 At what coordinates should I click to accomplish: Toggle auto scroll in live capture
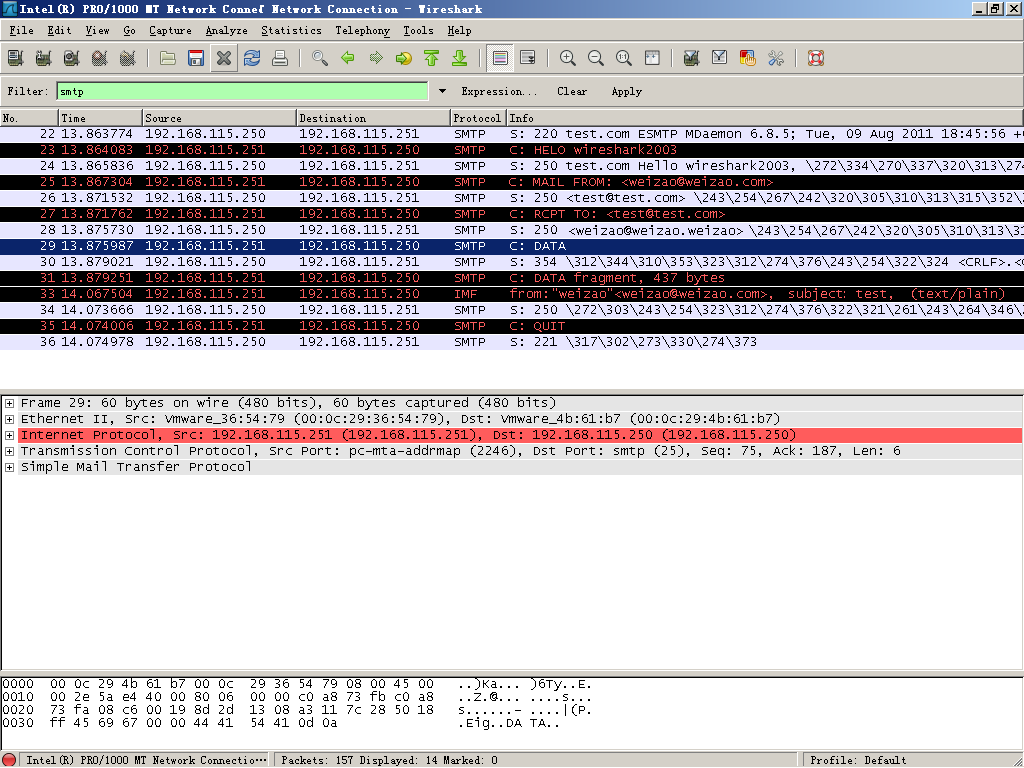(528, 58)
